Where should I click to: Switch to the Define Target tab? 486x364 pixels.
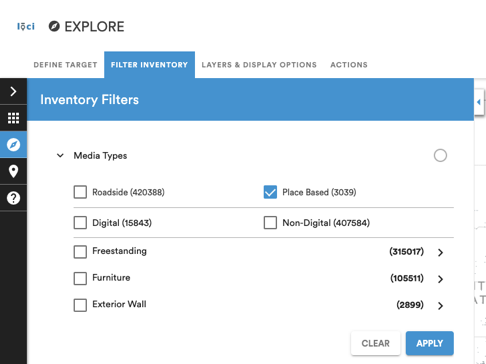[x=65, y=65]
